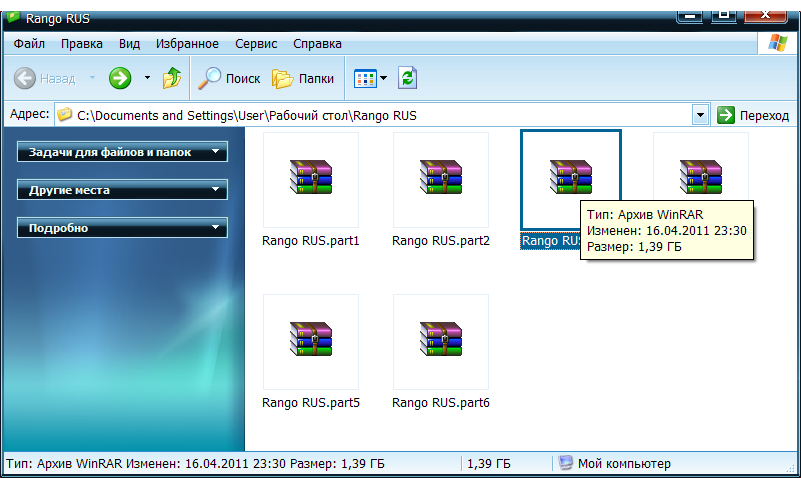Screen dimensions: 801x478
Task: Click the Rango RUS.part5 file name
Action: (311, 402)
